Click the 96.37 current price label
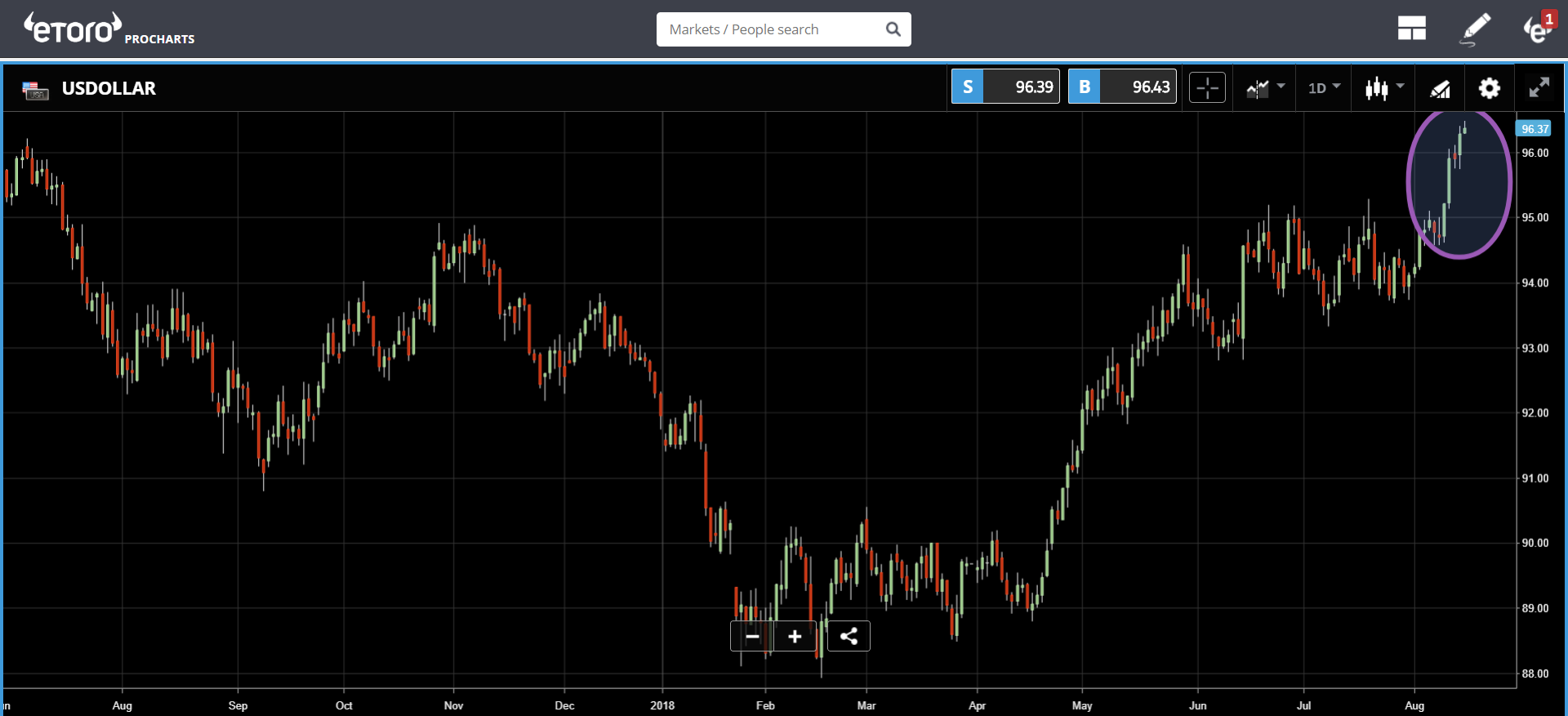 click(x=1535, y=129)
